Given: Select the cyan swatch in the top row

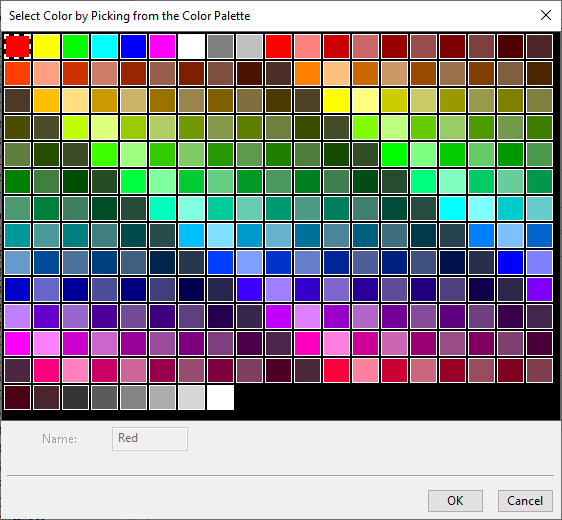Looking at the screenshot, I should (104, 46).
